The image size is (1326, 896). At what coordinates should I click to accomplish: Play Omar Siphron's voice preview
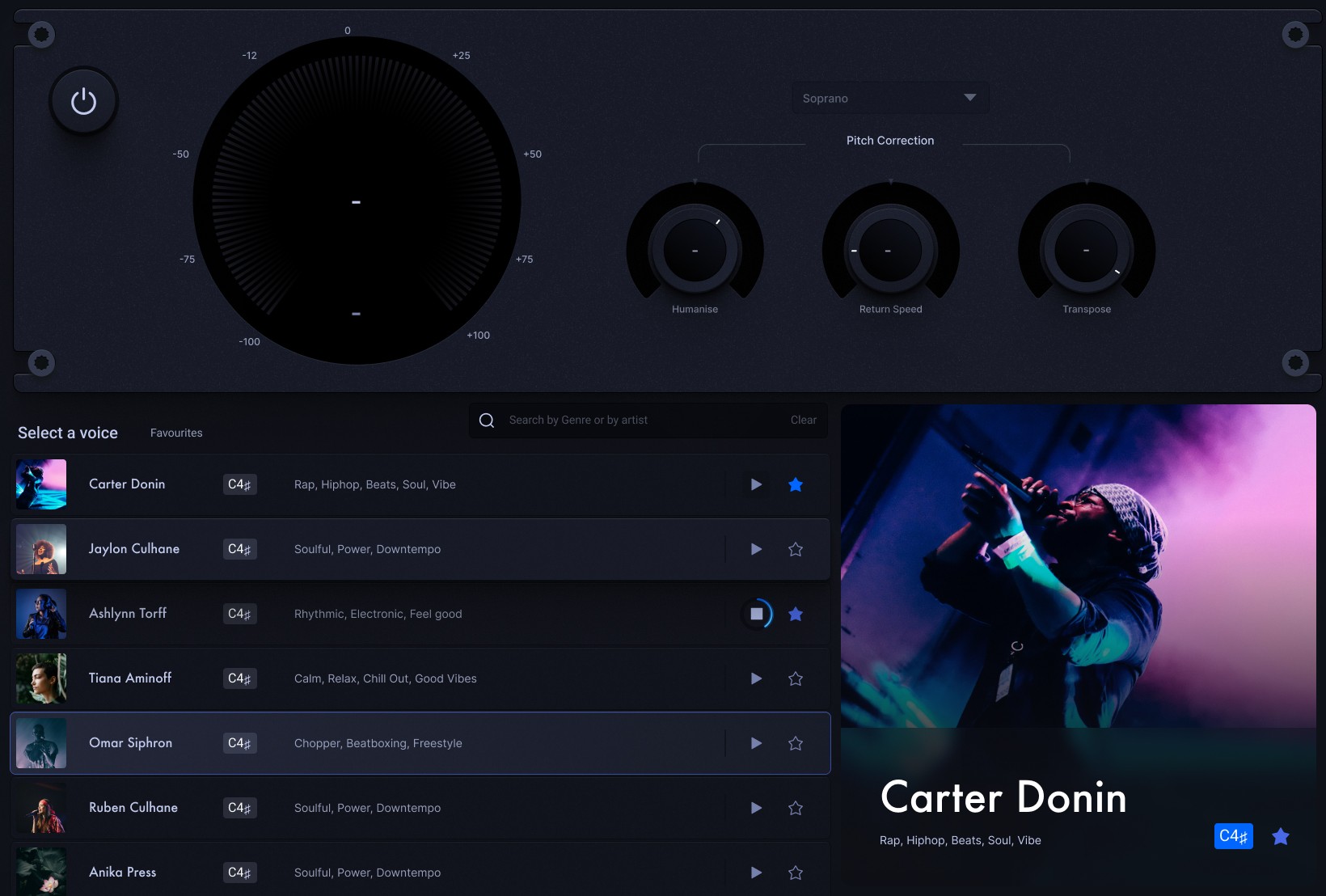(x=755, y=742)
